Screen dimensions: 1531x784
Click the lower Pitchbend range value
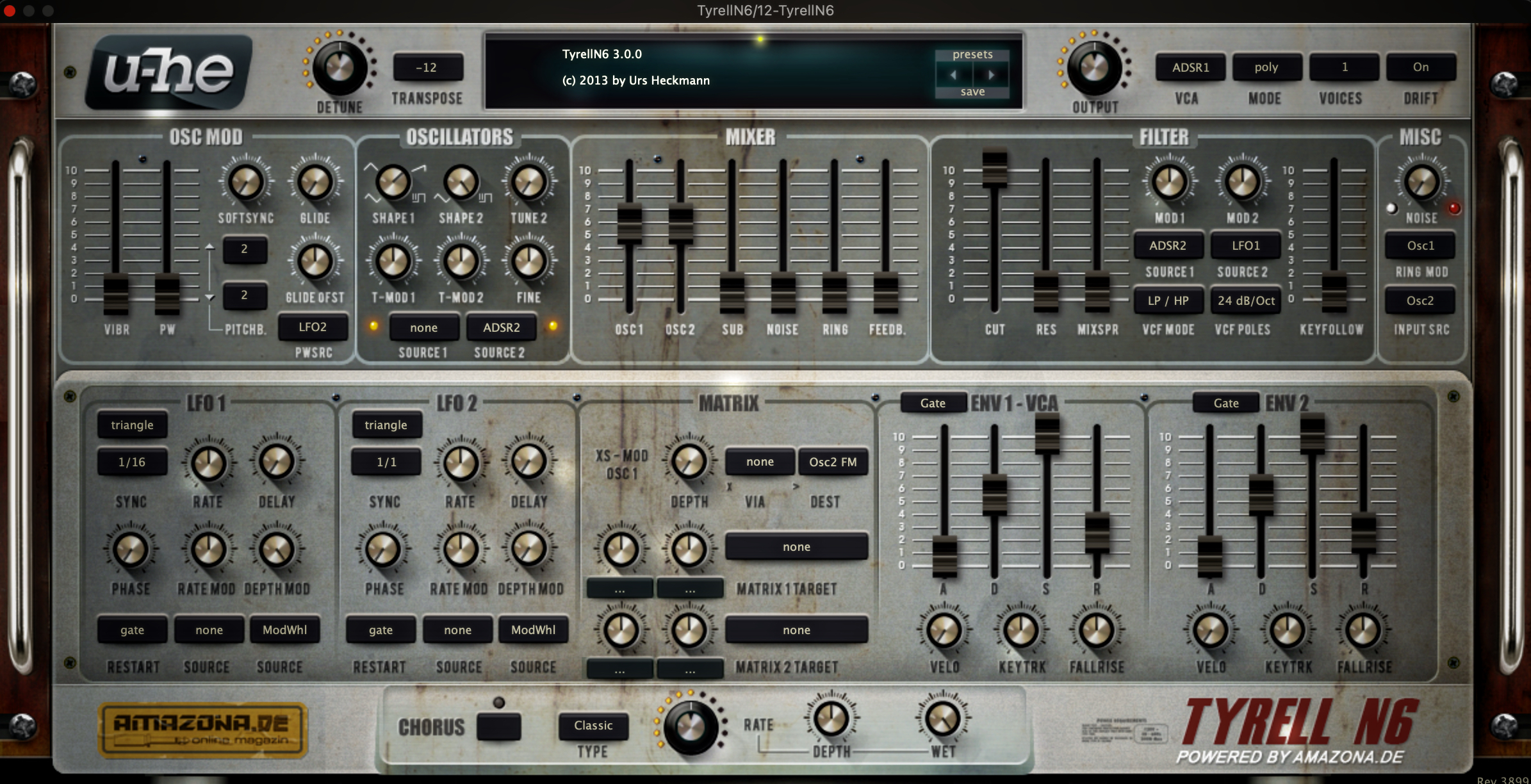coord(244,295)
